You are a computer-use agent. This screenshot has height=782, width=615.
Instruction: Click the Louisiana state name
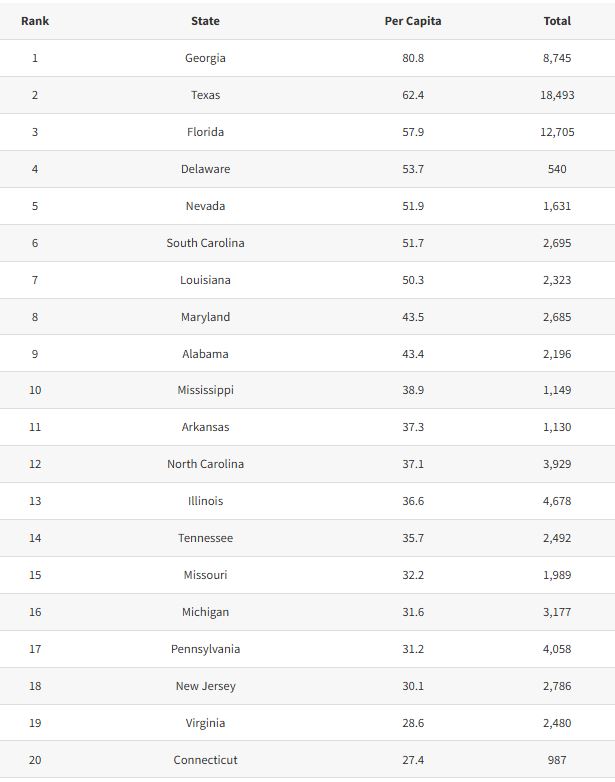pyautogui.click(x=205, y=280)
